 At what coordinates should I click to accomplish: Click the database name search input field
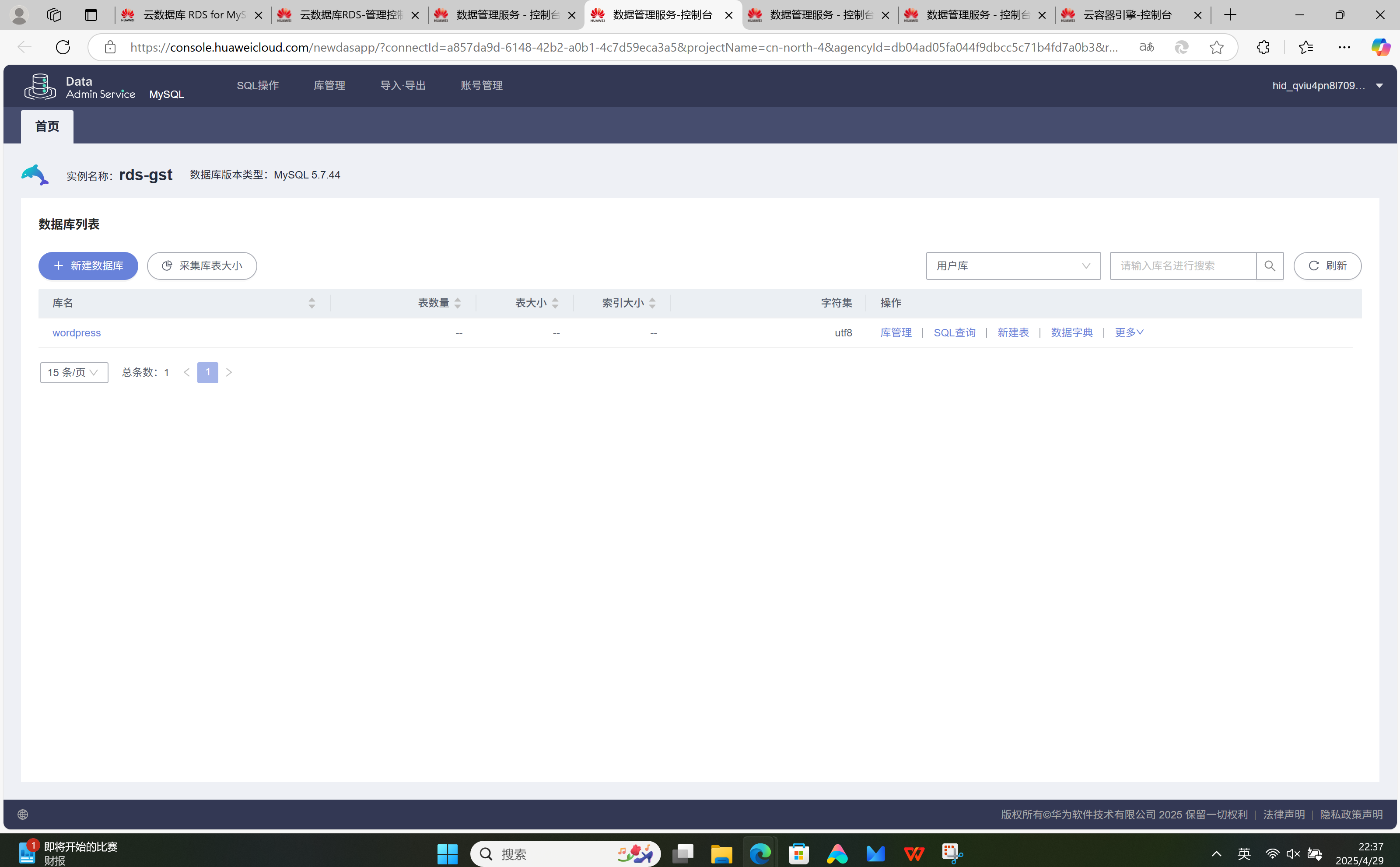1182,266
